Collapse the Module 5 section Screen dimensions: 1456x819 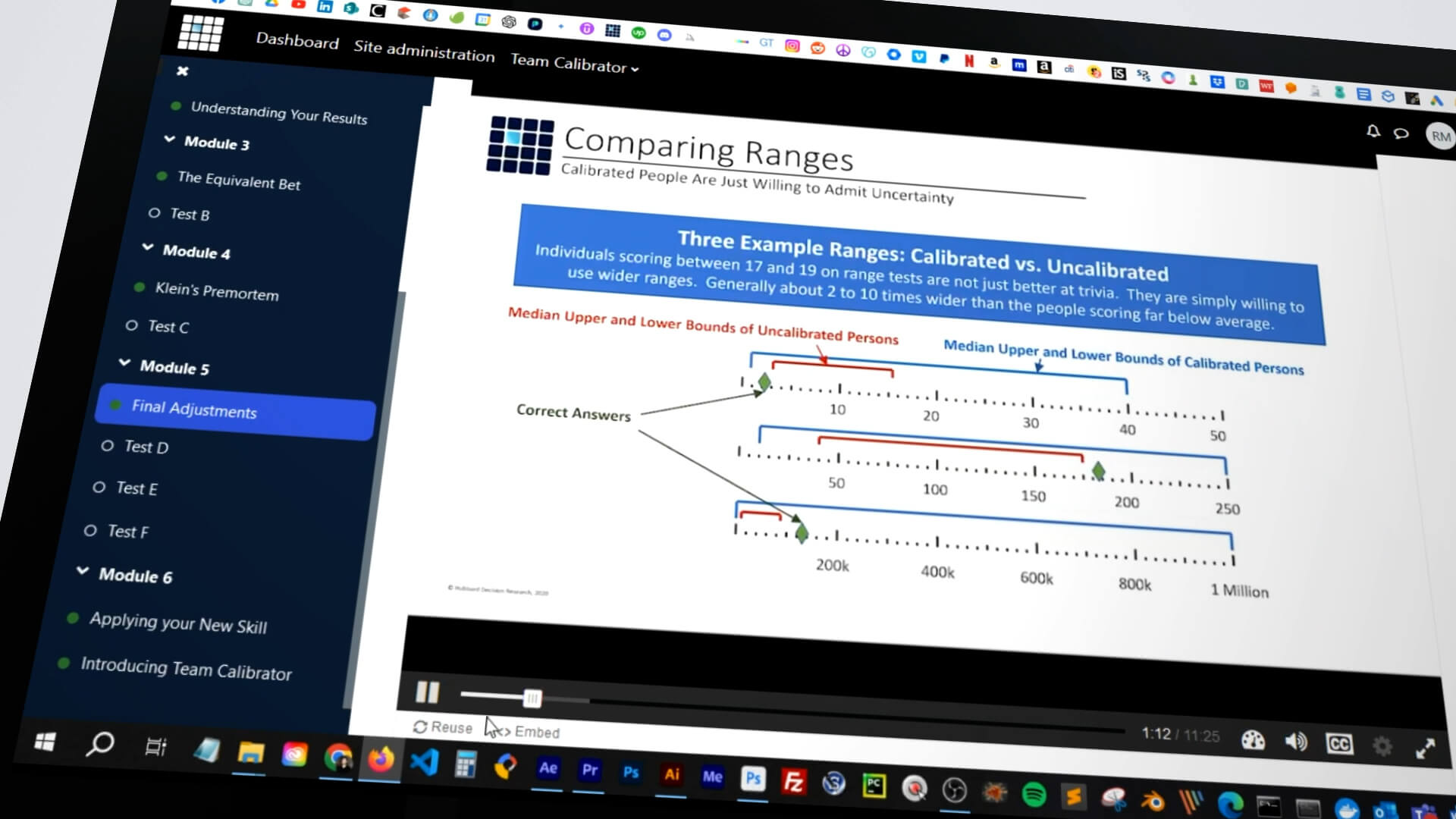pyautogui.click(x=124, y=363)
